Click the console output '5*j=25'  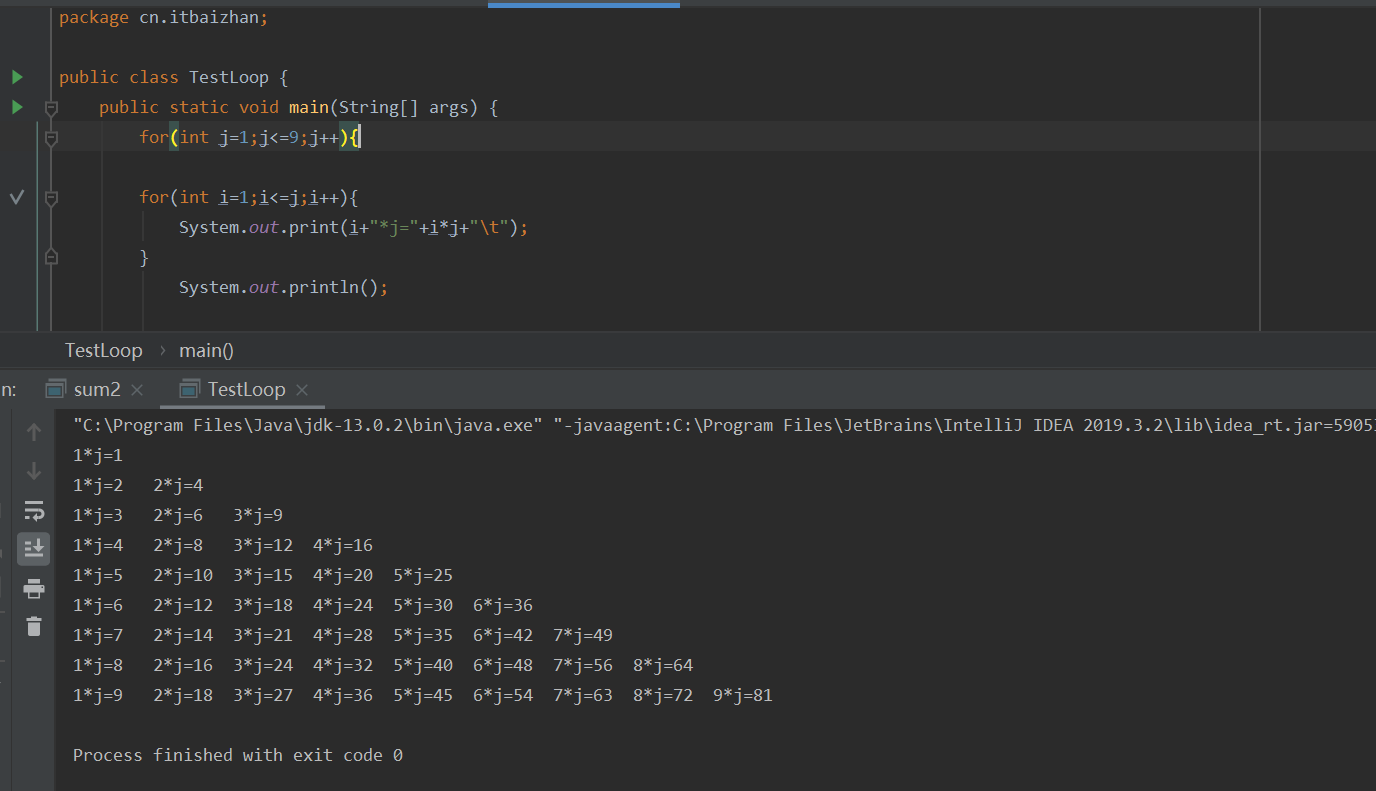pos(423,575)
